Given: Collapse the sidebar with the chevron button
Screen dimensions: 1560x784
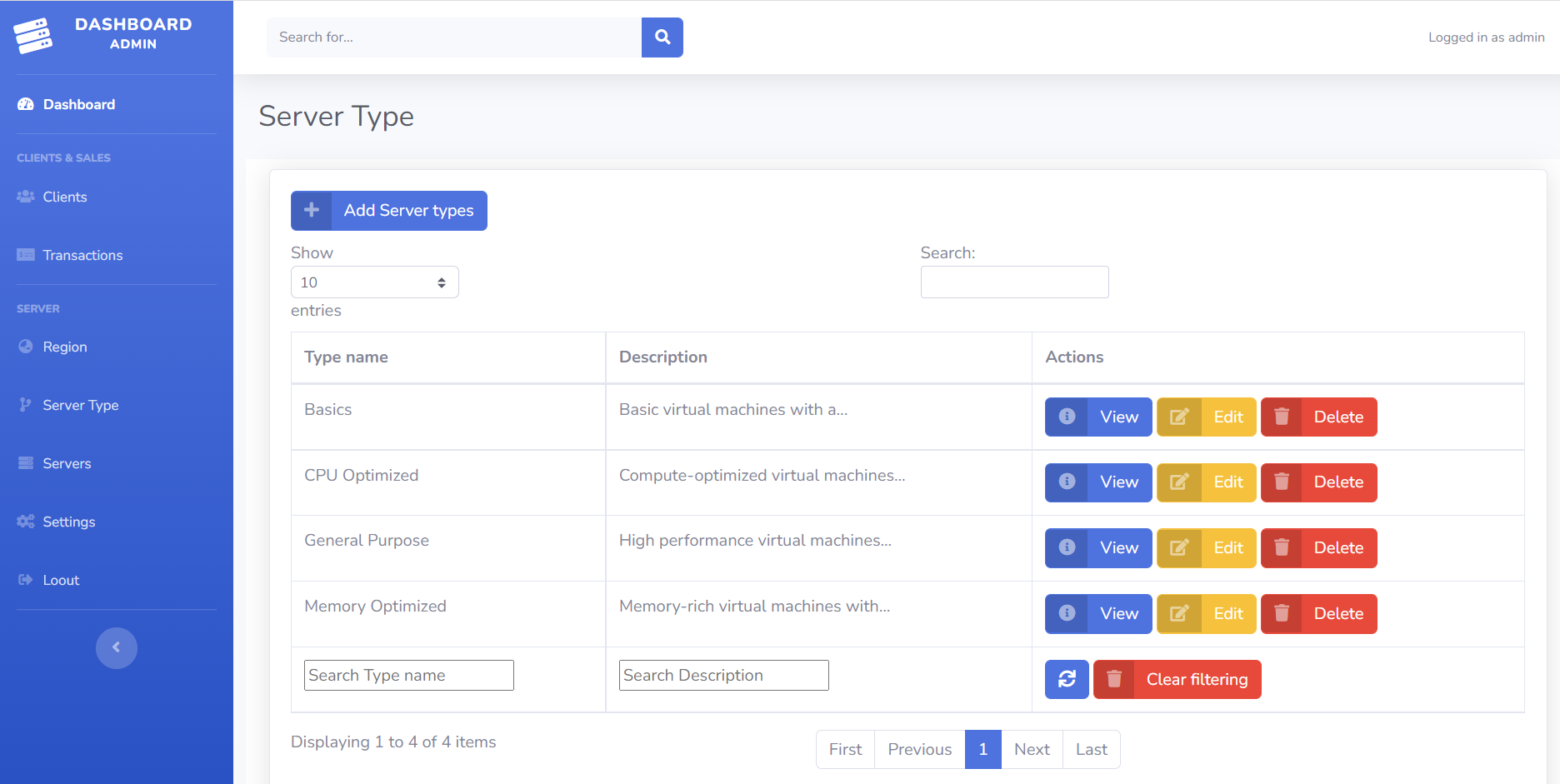Looking at the screenshot, I should (116, 647).
